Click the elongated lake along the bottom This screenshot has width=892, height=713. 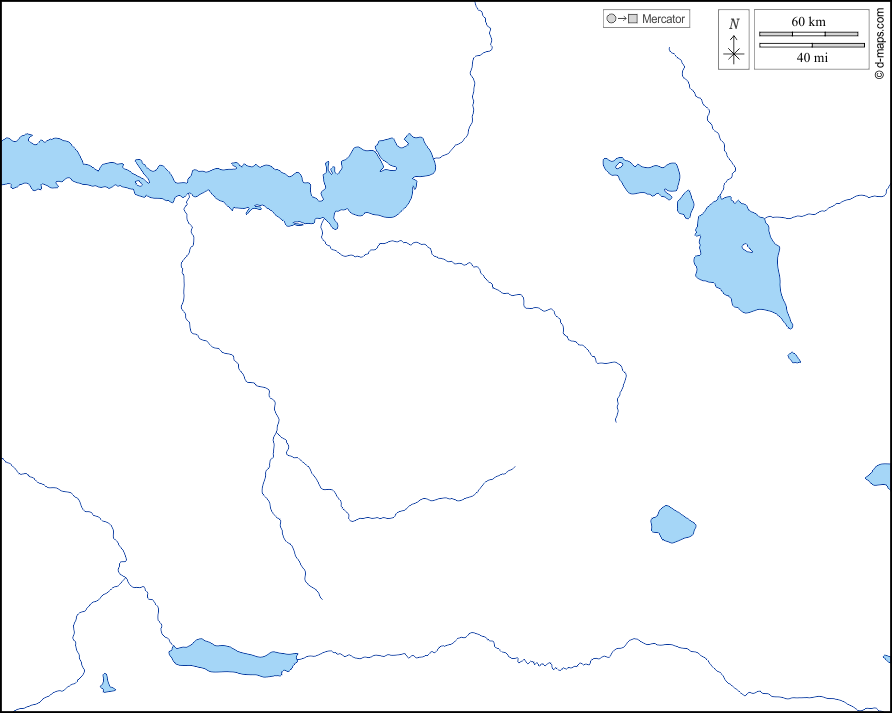pos(234,659)
